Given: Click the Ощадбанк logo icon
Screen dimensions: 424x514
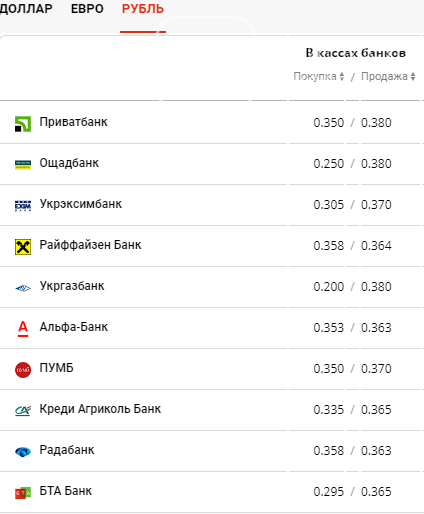Looking at the screenshot, I should click(x=23, y=165).
